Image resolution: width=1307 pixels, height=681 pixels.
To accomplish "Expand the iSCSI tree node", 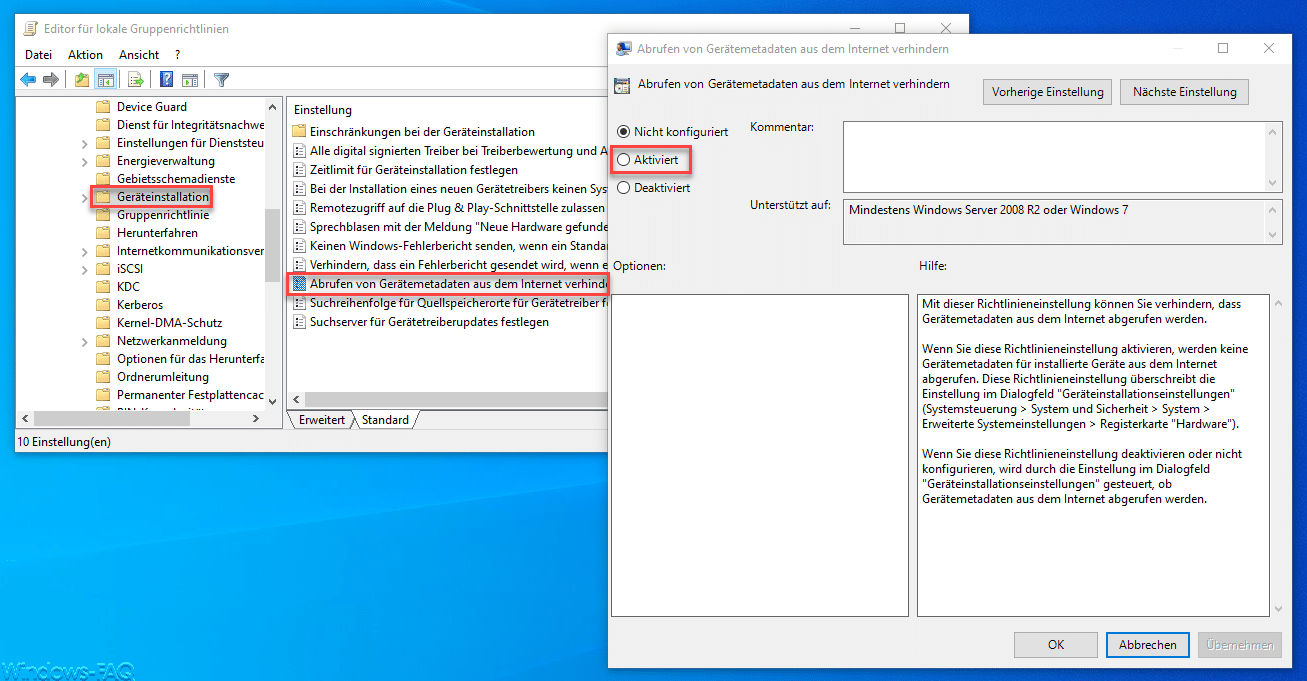I will (x=85, y=269).
